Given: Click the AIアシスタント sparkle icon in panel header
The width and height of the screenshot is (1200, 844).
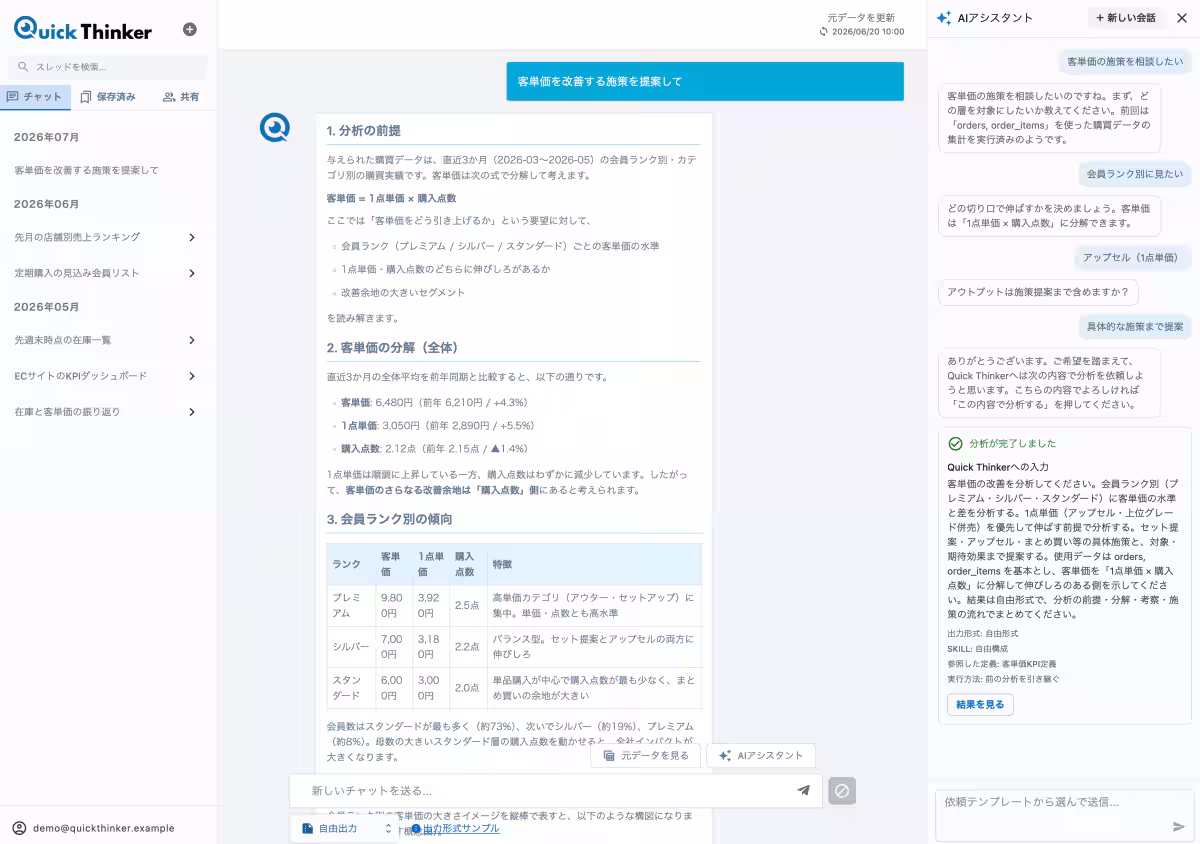Looking at the screenshot, I should click(x=943, y=18).
